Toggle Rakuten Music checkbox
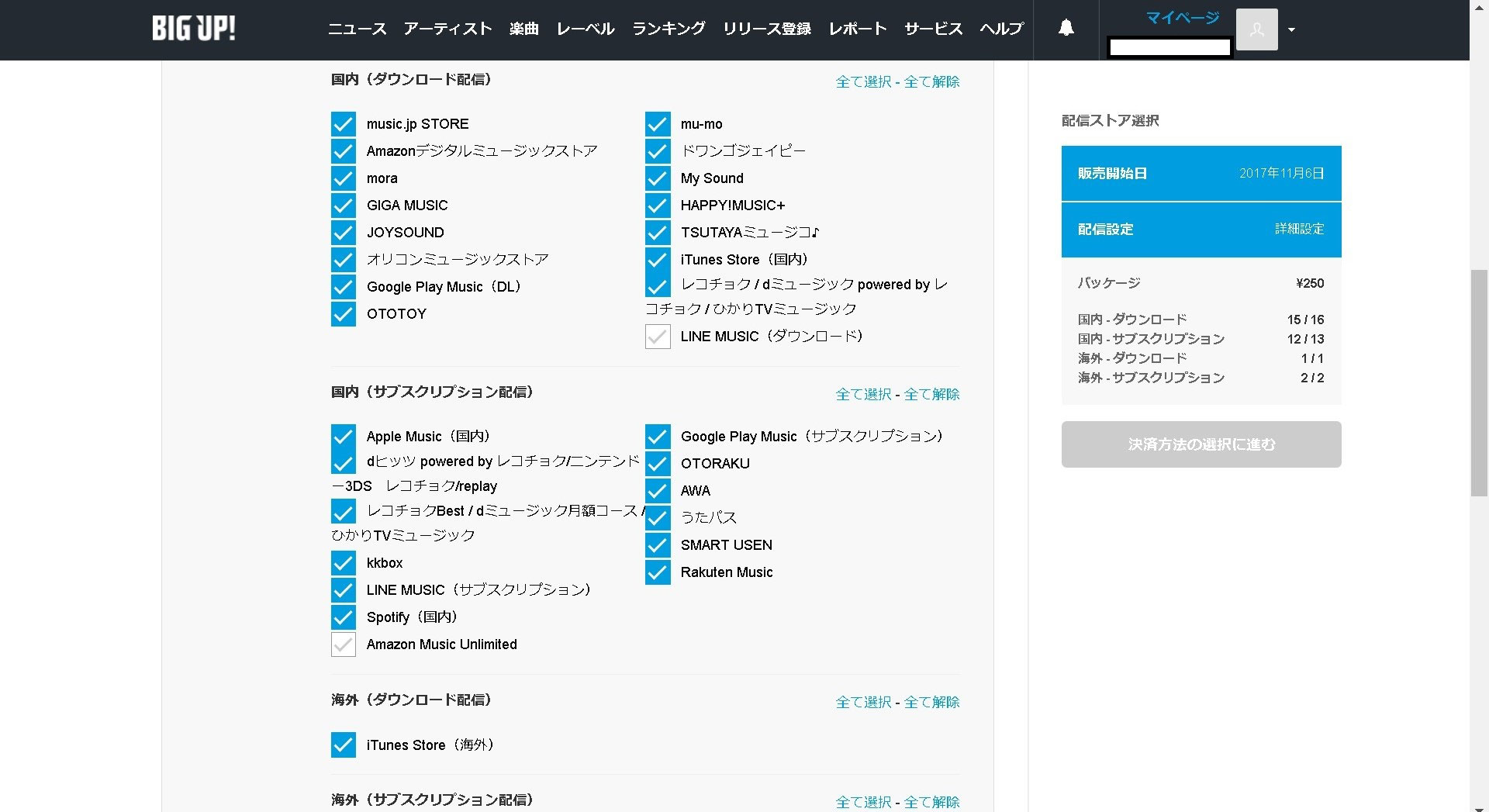This screenshot has width=1489, height=812. tap(658, 572)
